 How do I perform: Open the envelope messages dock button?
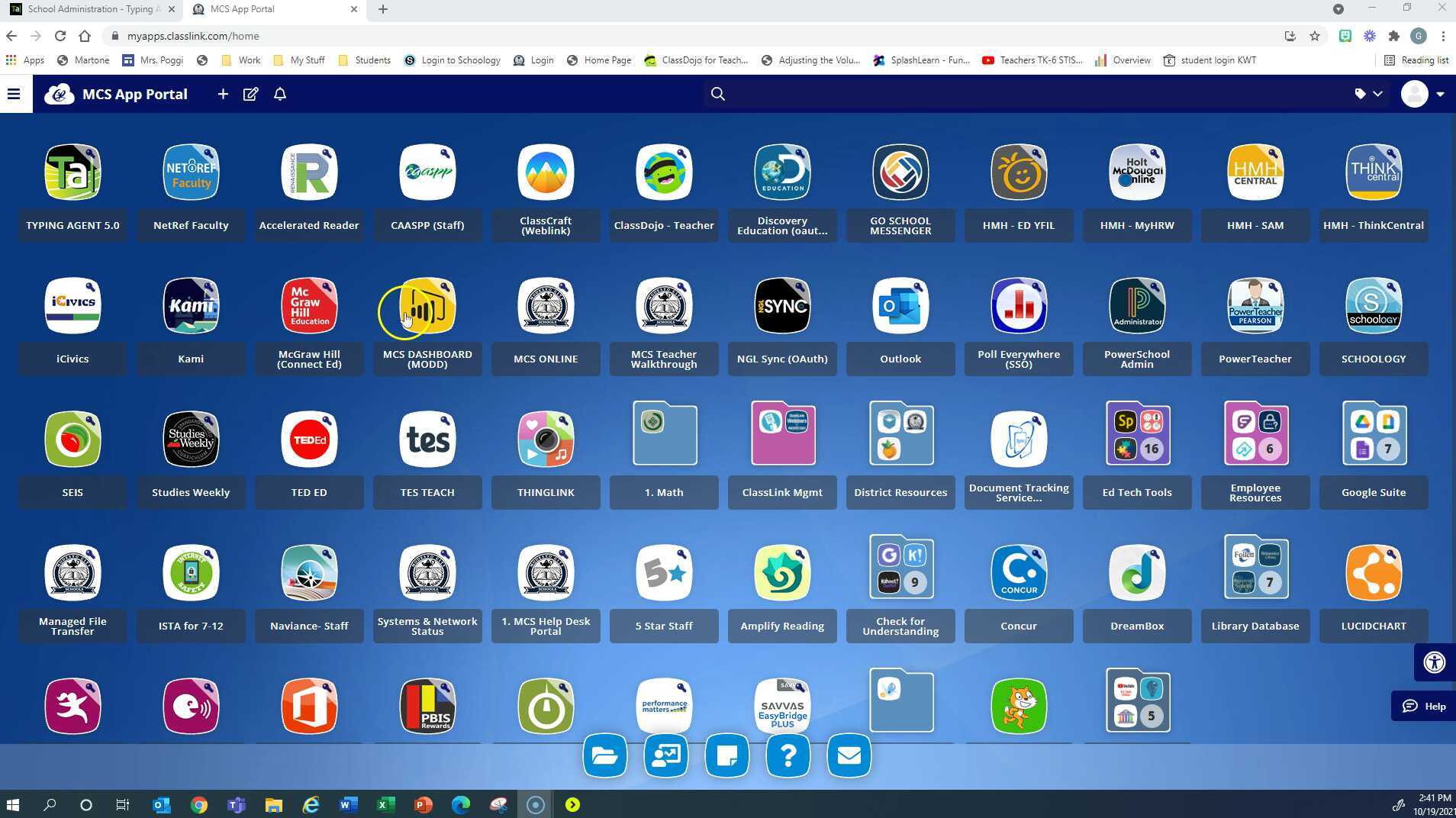tap(849, 756)
